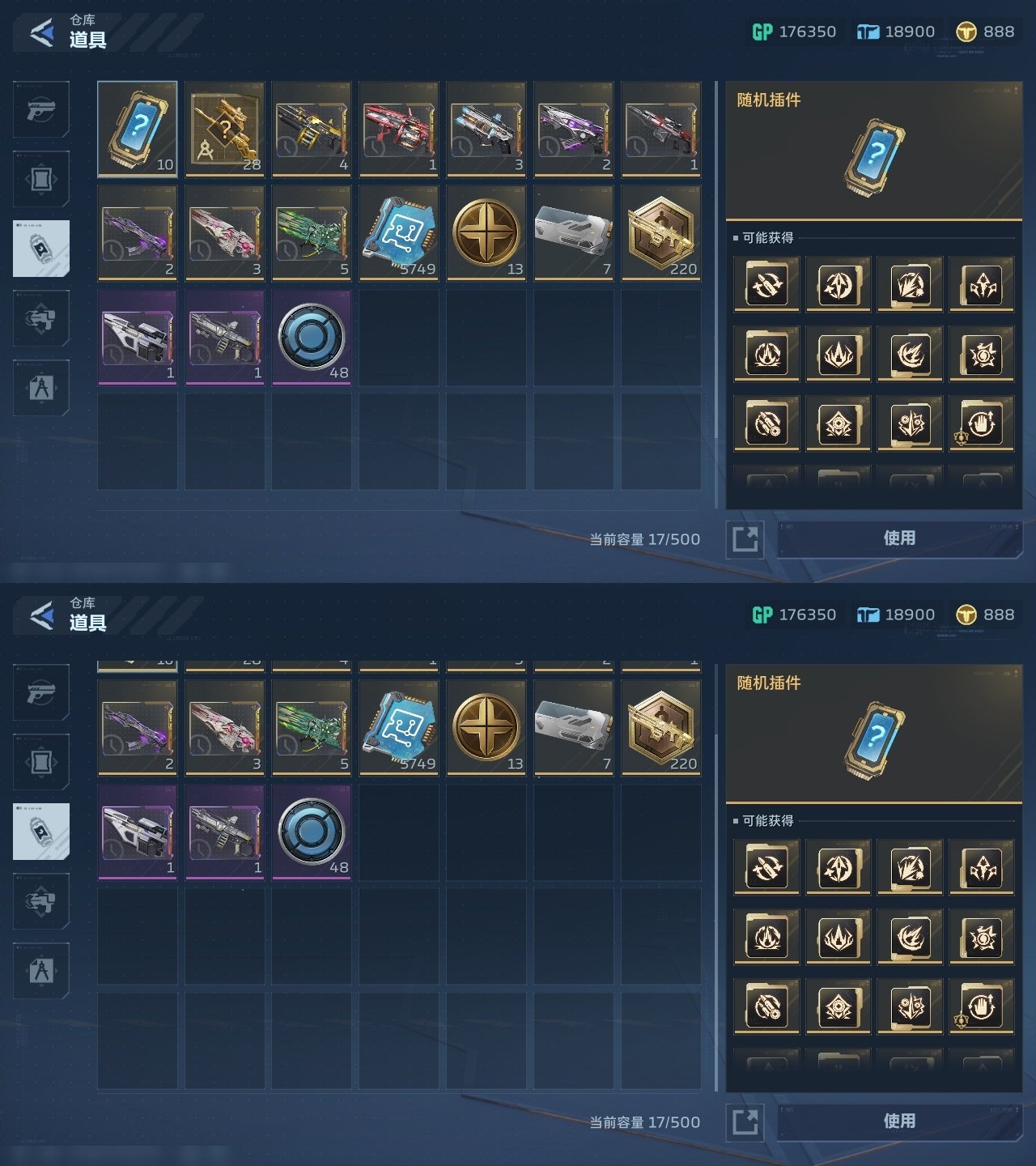Select the blue chip item 5749 in upper inventory
Screen dimensions: 1036x1166
(400, 233)
